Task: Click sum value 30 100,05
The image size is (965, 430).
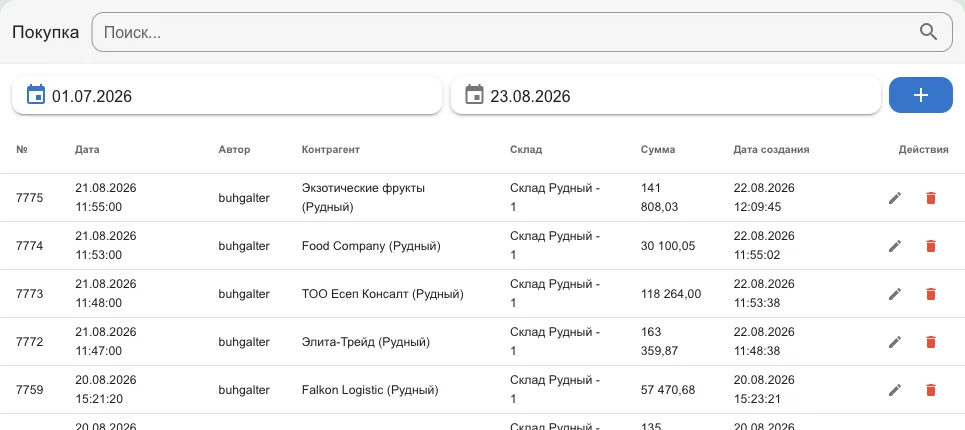Action: [x=668, y=246]
